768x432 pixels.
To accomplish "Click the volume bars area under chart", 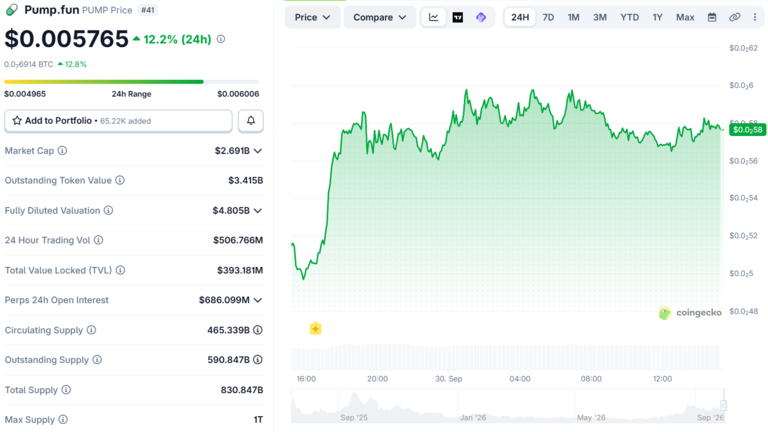I will tap(505, 358).
